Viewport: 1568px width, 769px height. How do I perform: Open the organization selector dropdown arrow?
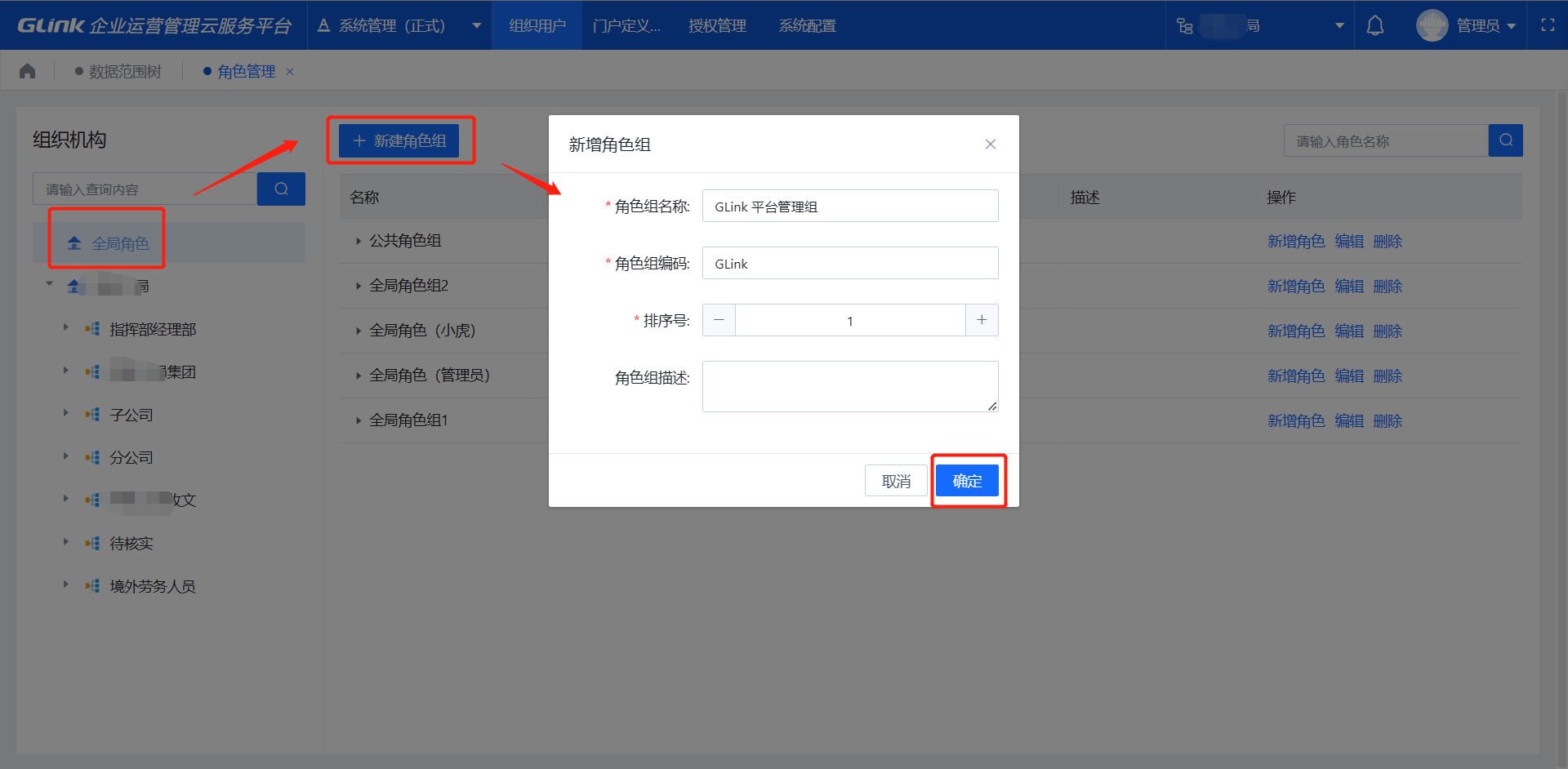click(x=1339, y=25)
